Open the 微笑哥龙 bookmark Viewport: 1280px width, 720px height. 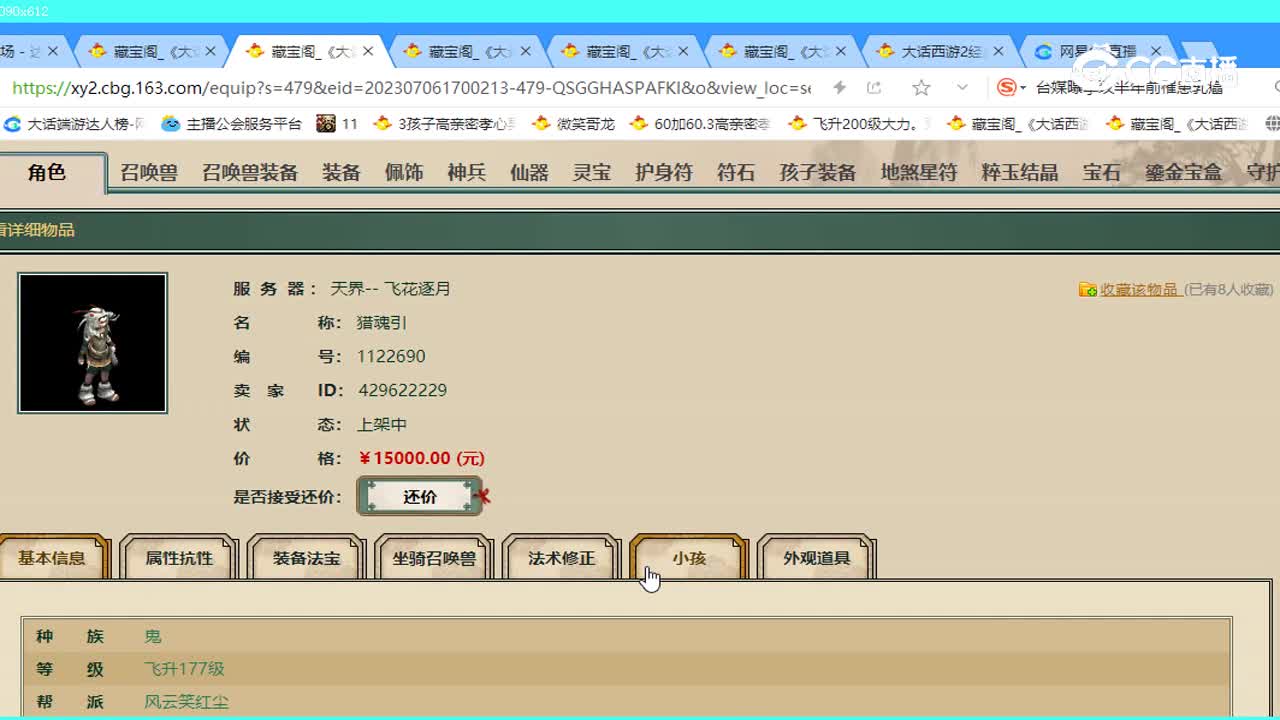click(573, 124)
